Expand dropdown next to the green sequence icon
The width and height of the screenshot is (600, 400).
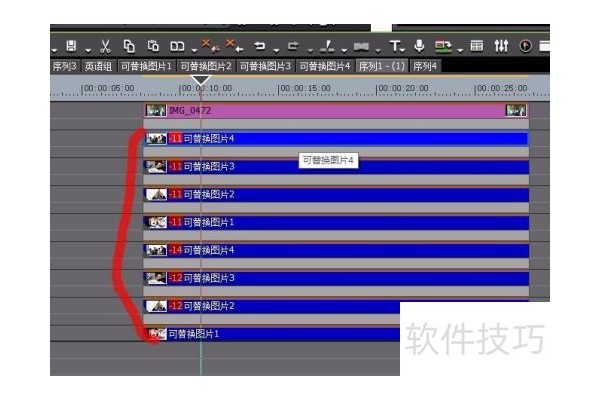[x=460, y=50]
